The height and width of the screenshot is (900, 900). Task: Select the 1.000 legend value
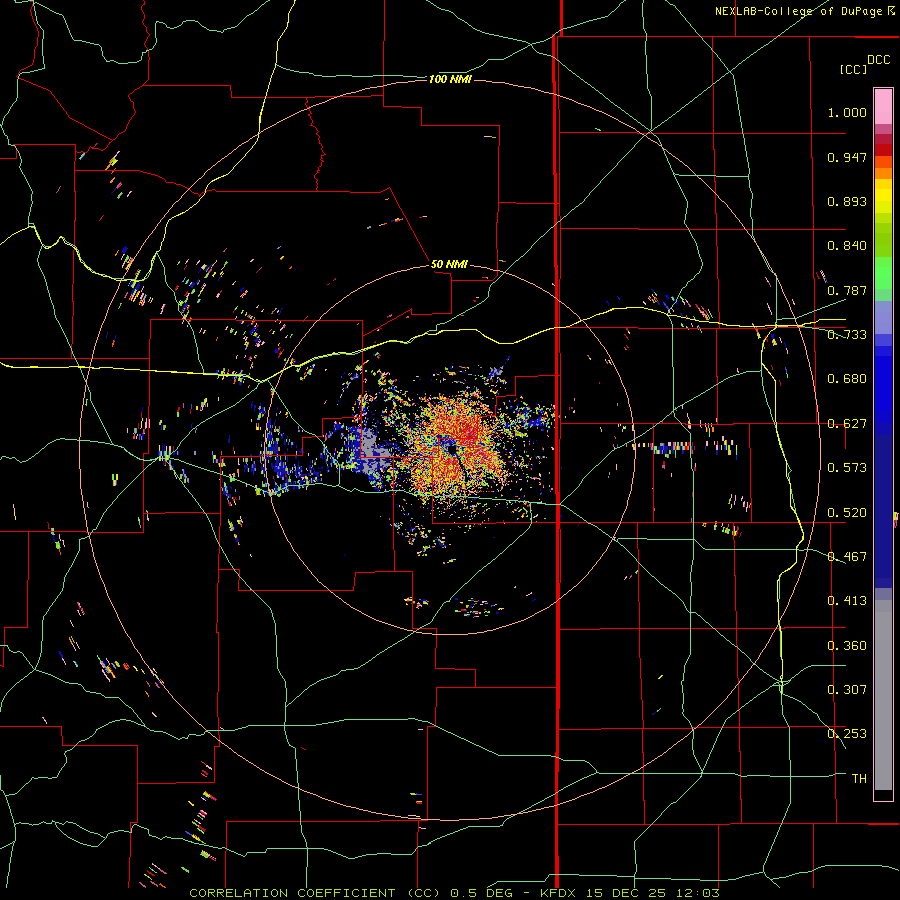pos(847,112)
